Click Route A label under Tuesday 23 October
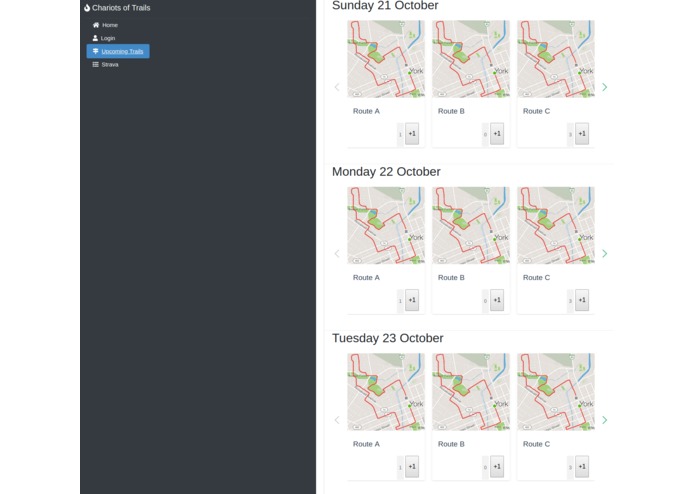695x494 pixels. pos(366,444)
